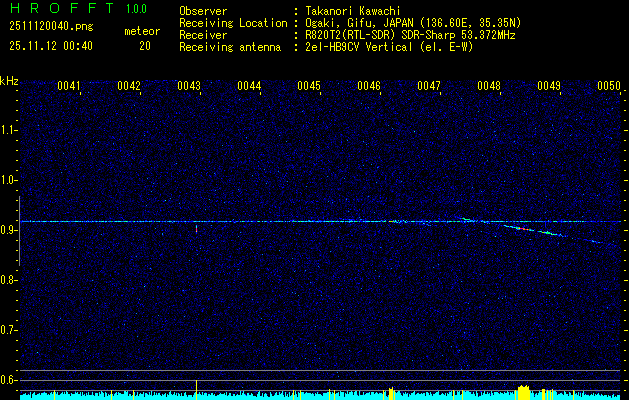Click the 0044 time marker
This screenshot has width=629, height=400.
tap(249, 86)
